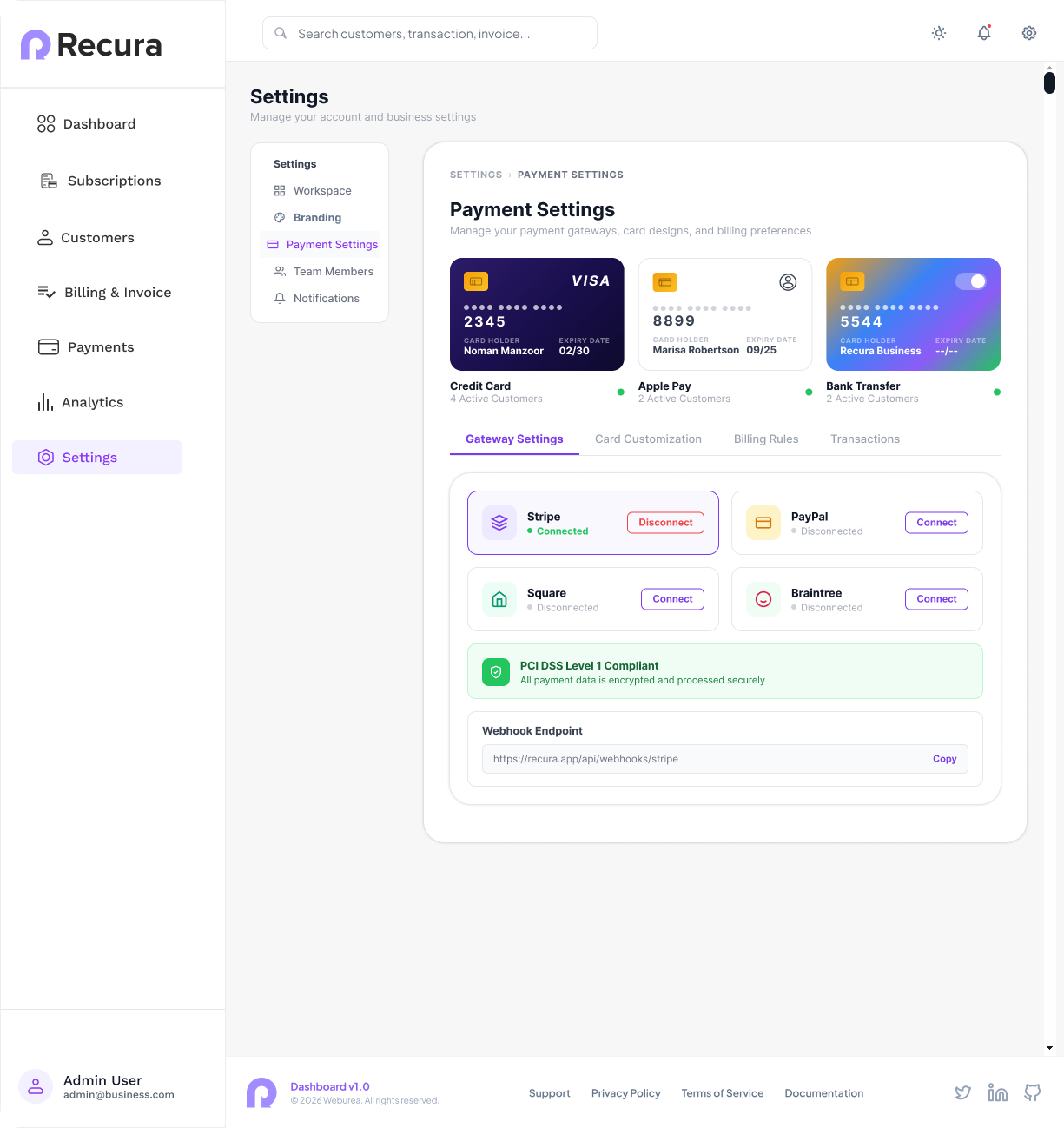Select the Apple Pay card ending 8899
The height and width of the screenshot is (1128, 1064).
click(x=725, y=314)
